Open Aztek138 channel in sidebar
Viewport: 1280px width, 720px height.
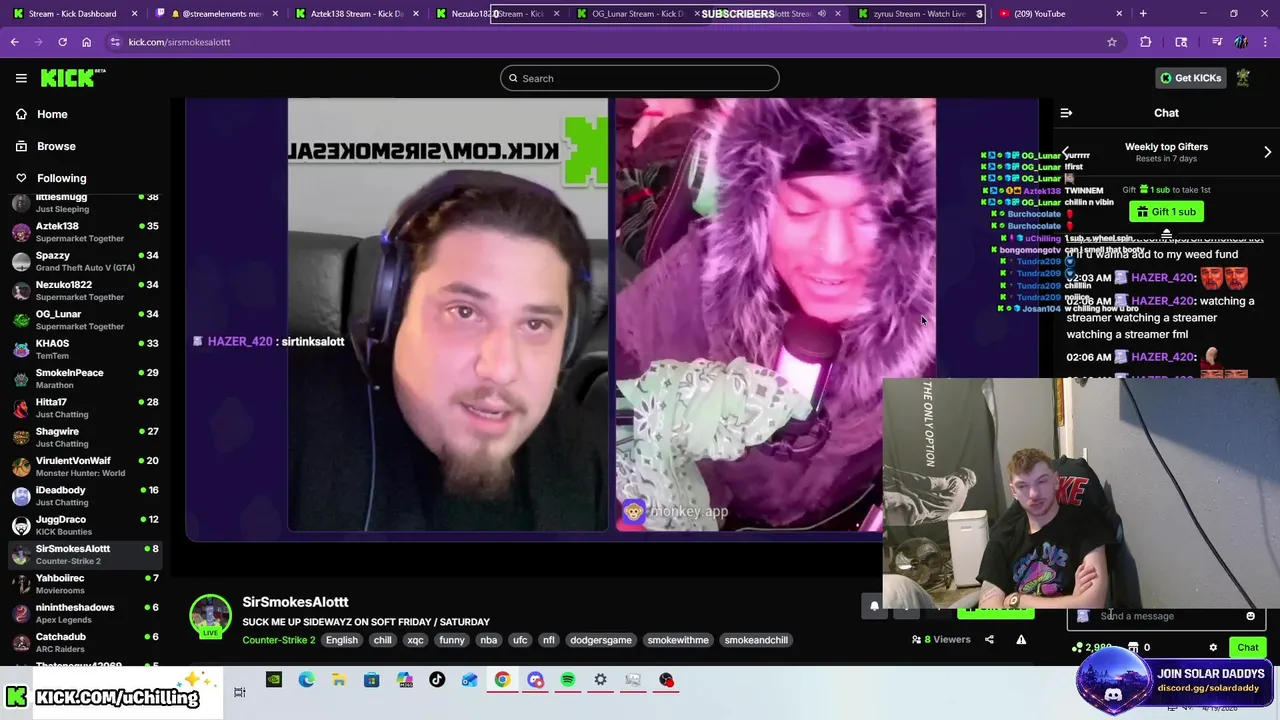(x=85, y=232)
